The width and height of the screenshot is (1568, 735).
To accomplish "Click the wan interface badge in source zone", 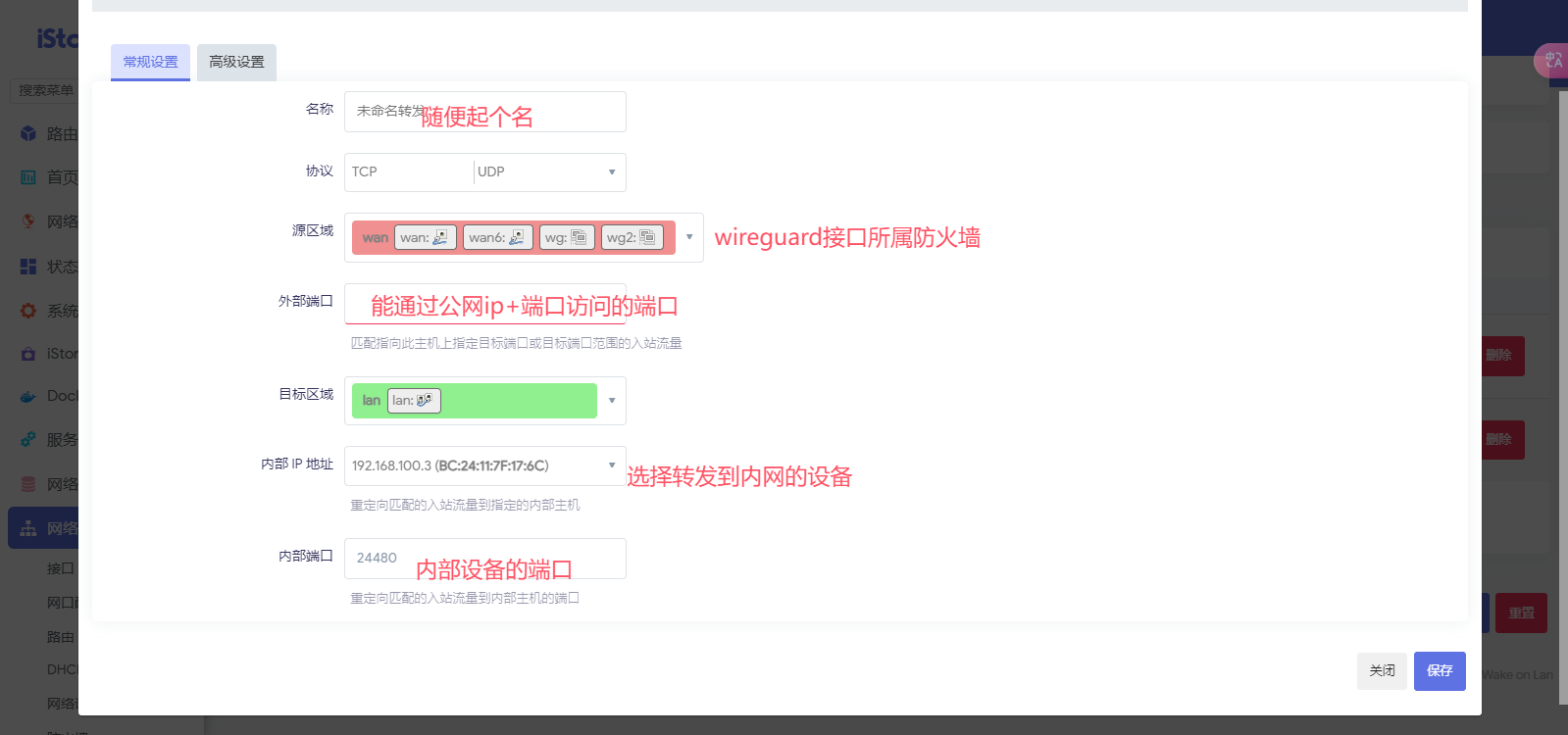I will tap(425, 237).
